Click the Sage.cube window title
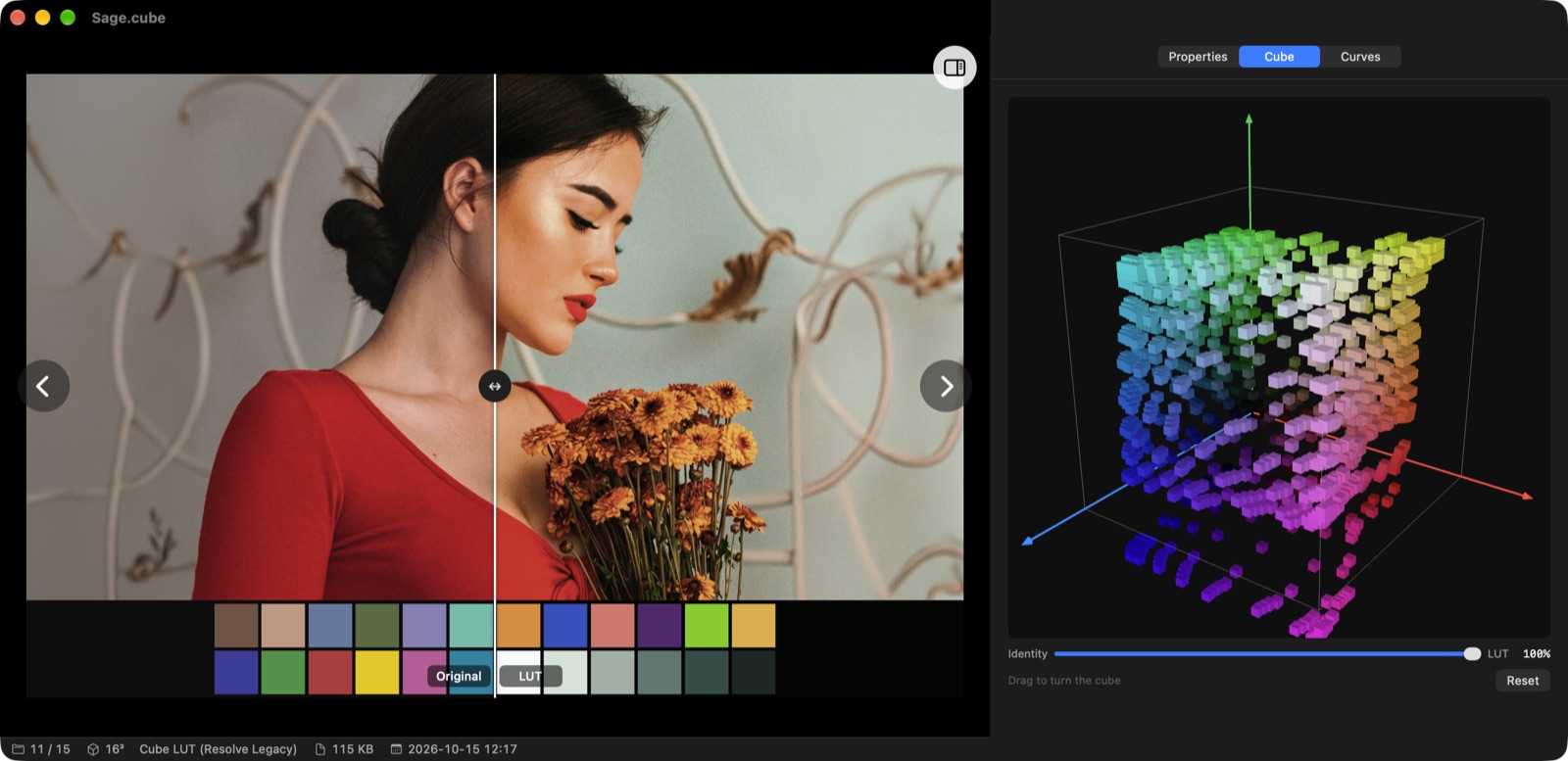Viewport: 1568px width, 761px height. (x=128, y=18)
